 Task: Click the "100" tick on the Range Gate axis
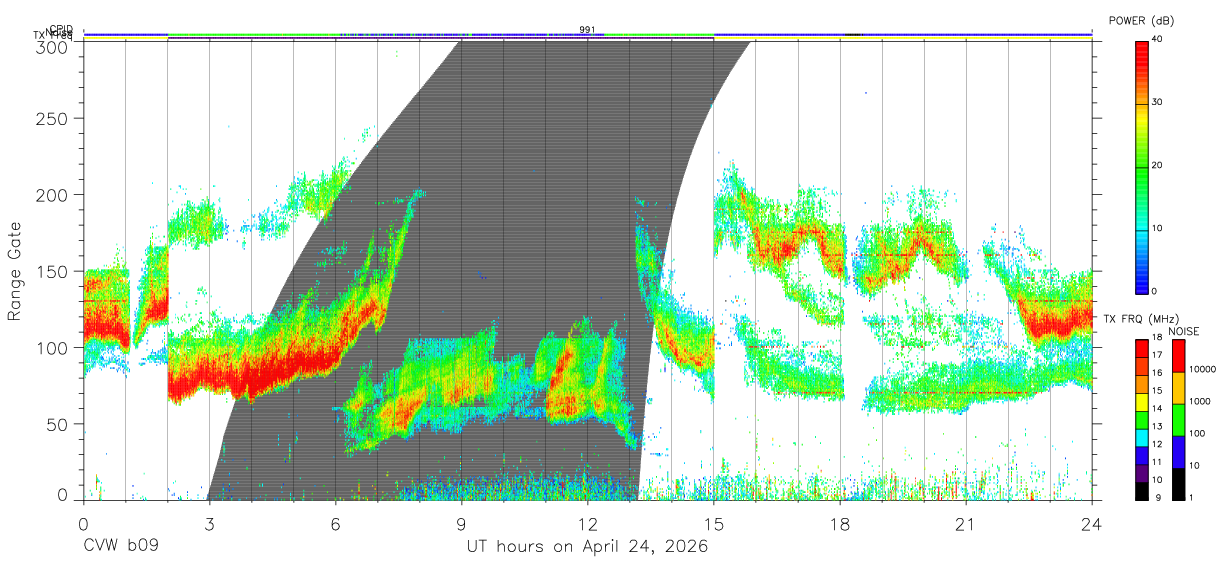[x=53, y=347]
